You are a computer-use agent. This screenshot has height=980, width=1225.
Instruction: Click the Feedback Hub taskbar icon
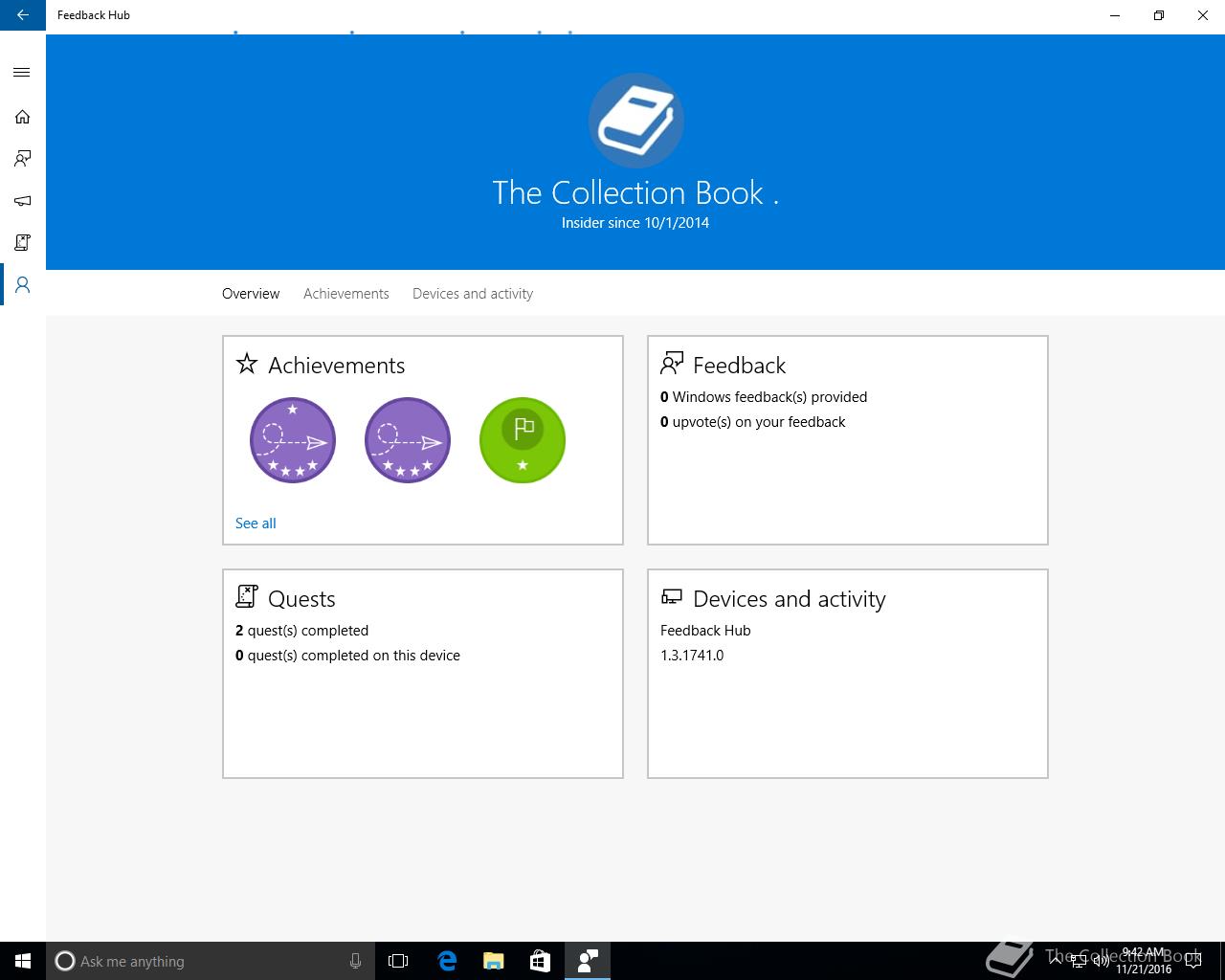click(x=588, y=961)
